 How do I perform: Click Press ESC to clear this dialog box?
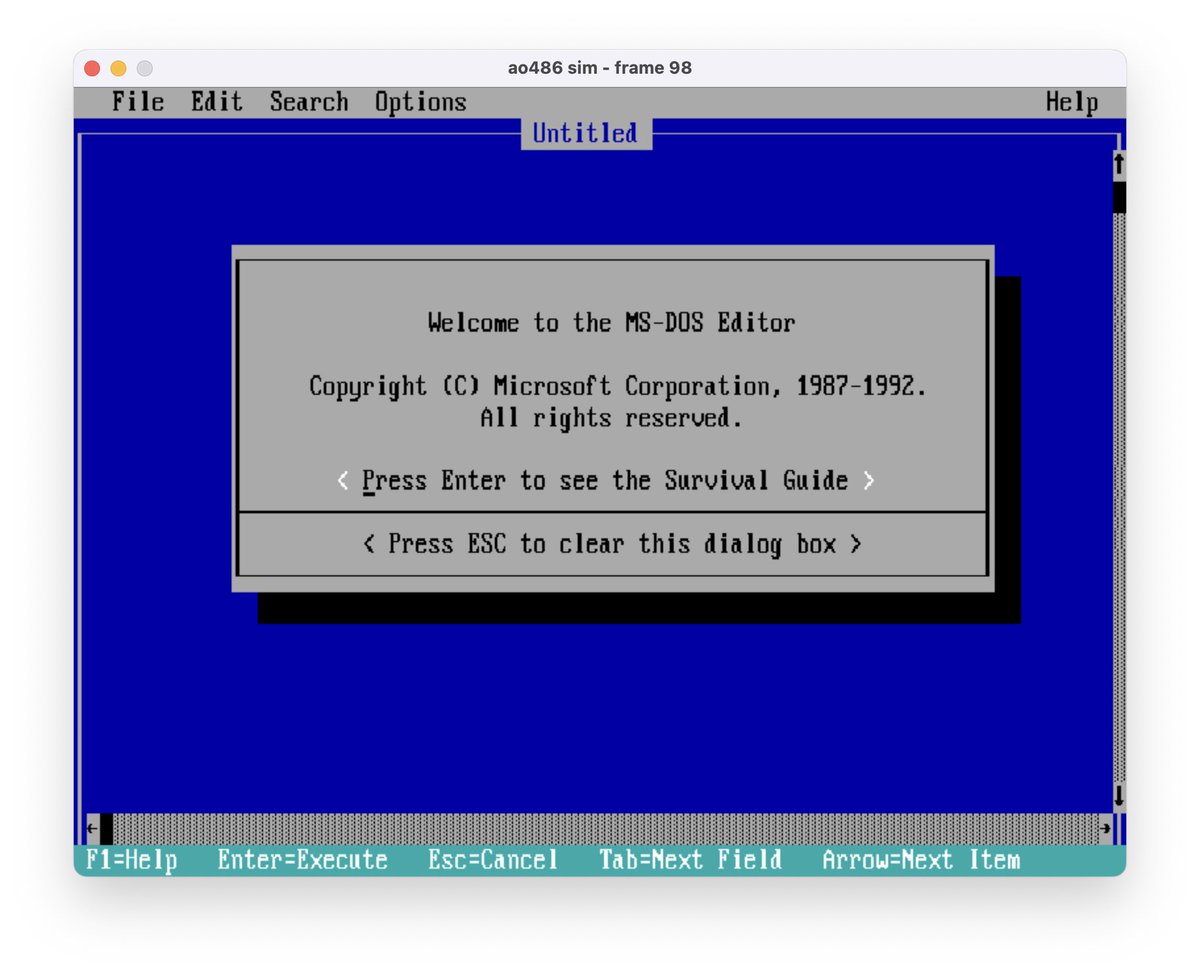(612, 544)
